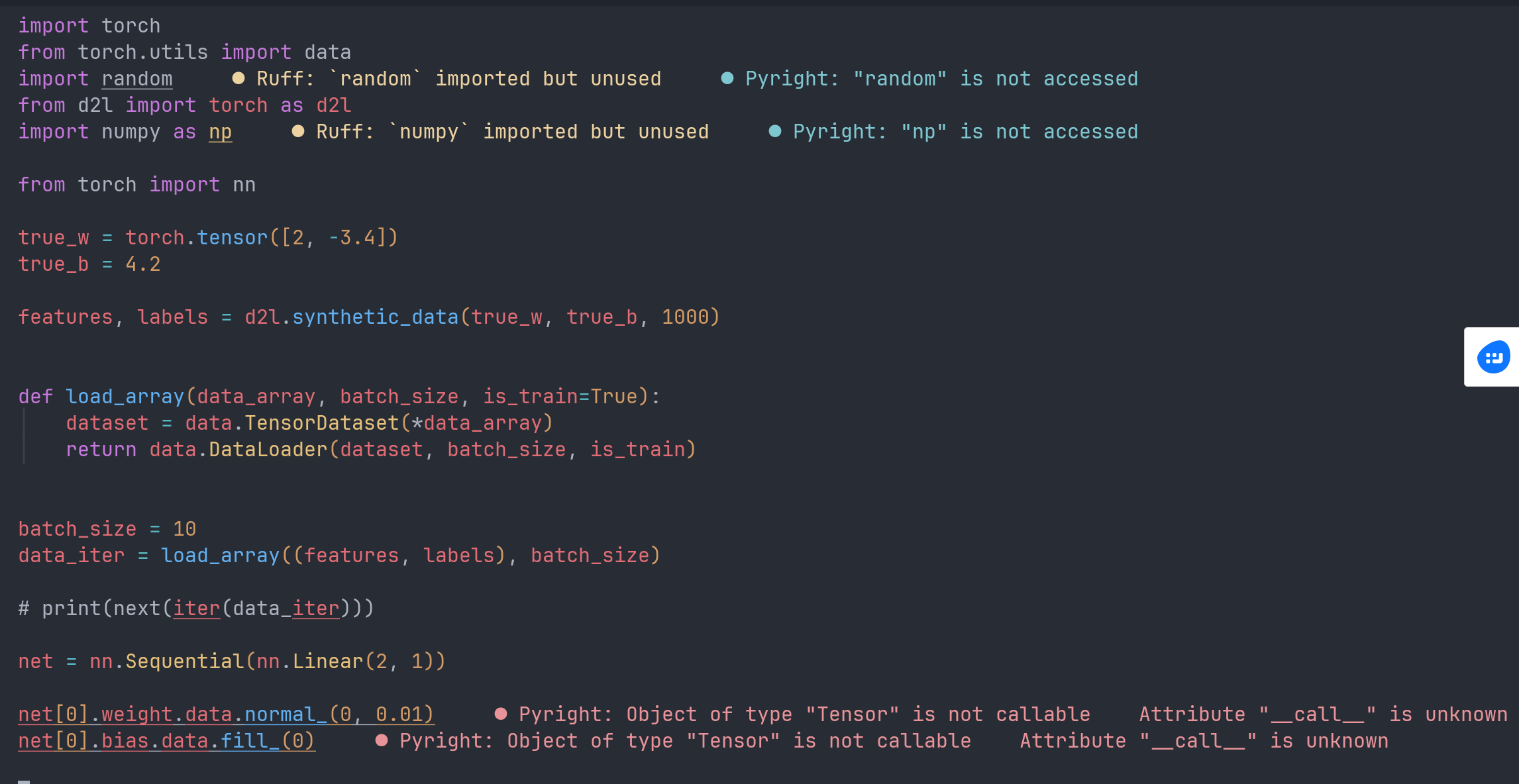Viewport: 1519px width, 784px height.
Task: Click red error dot on bias fill_ line
Action: [382, 740]
